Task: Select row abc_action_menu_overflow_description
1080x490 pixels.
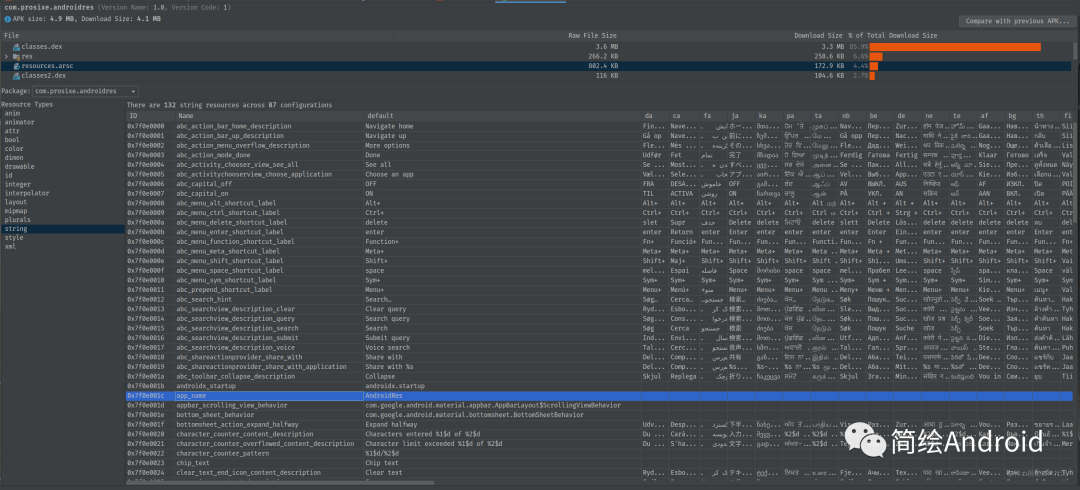Action: [599, 145]
